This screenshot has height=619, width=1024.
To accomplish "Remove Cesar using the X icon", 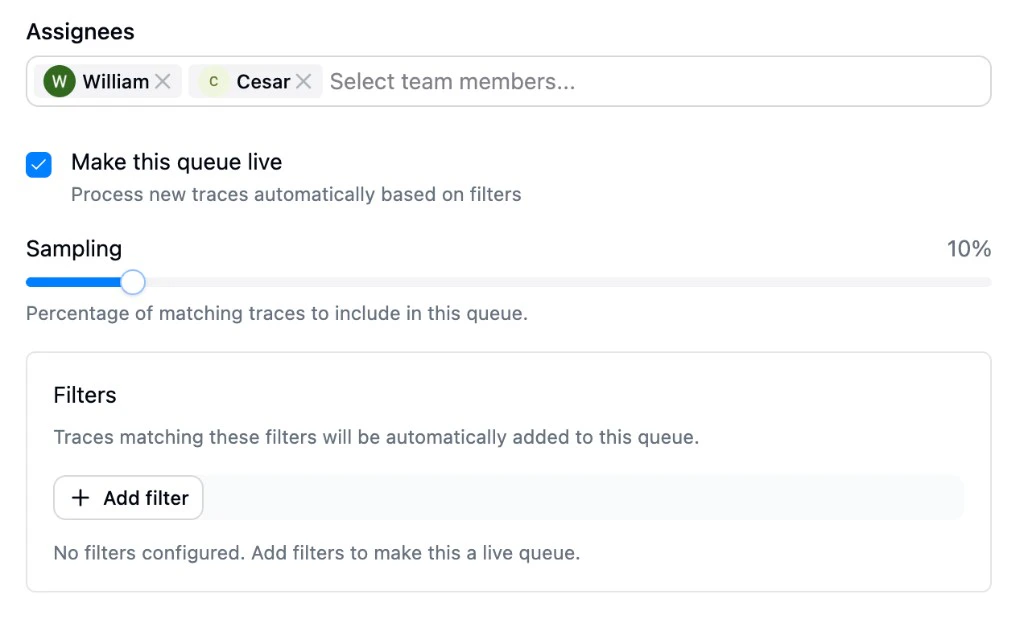I will pos(303,81).
